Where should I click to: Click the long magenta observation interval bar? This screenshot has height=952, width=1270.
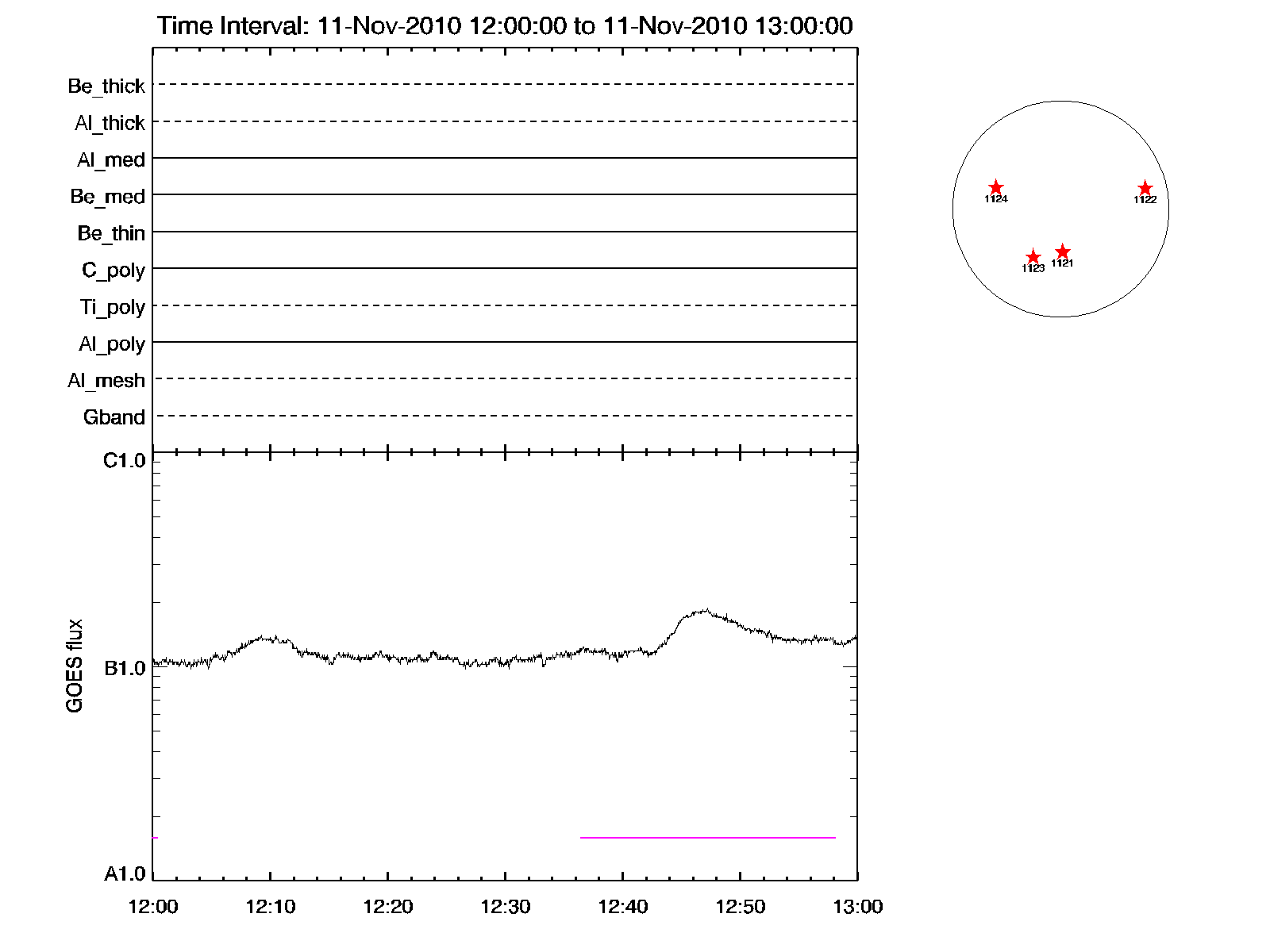point(708,837)
